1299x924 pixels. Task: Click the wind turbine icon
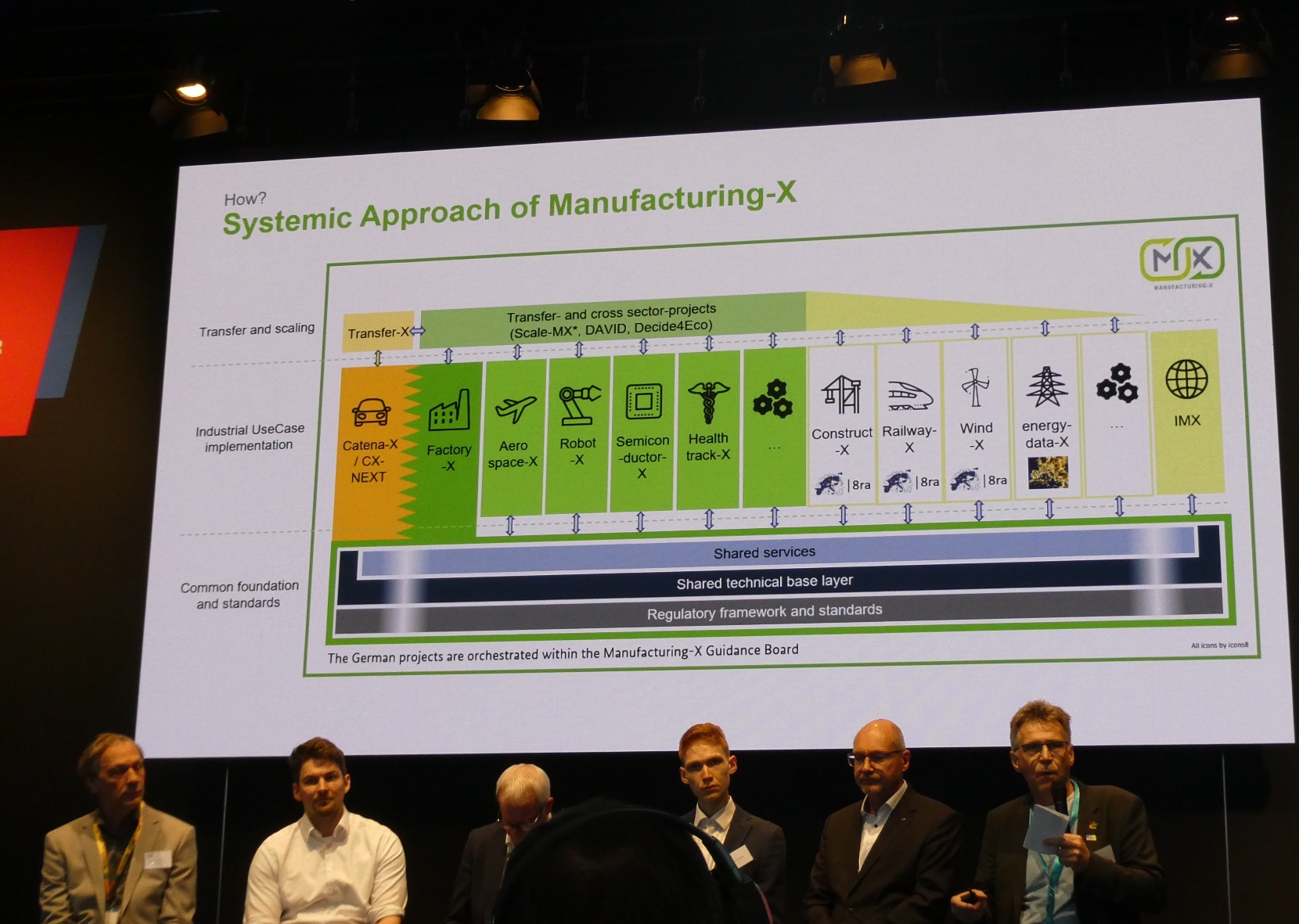[975, 387]
